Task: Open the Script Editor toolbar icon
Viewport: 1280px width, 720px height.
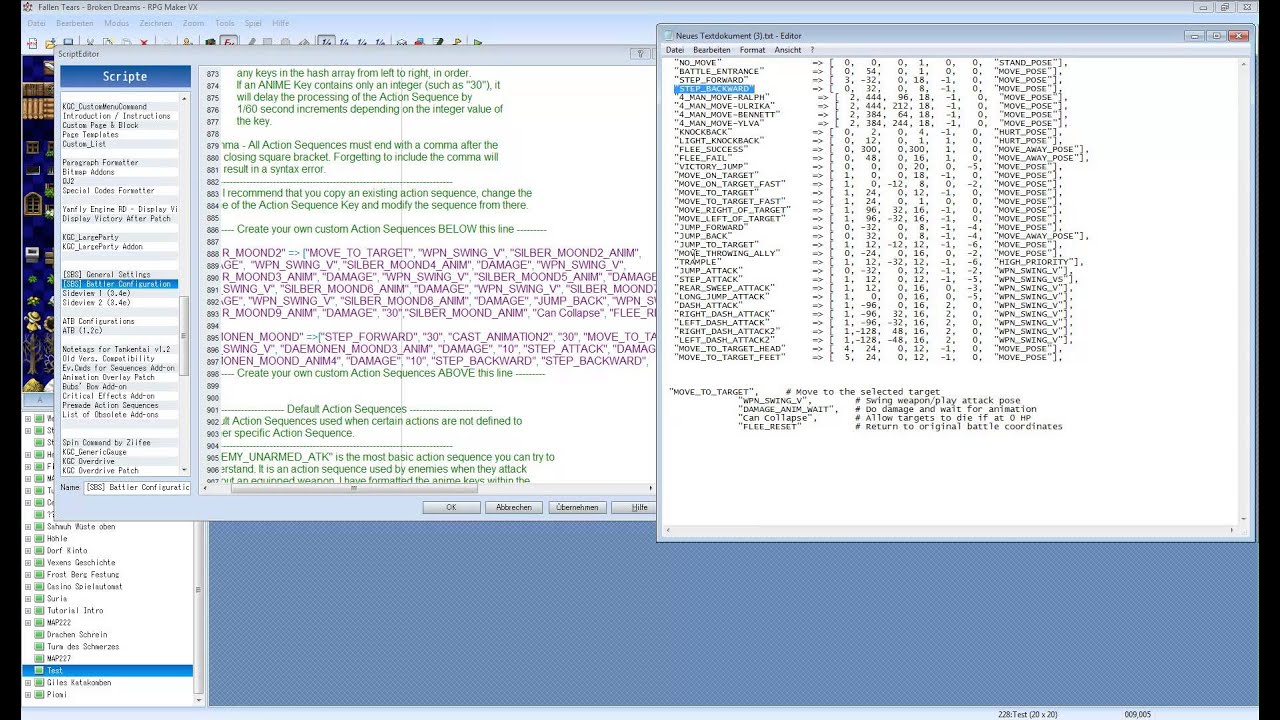Action: pyautogui.click(x=438, y=43)
